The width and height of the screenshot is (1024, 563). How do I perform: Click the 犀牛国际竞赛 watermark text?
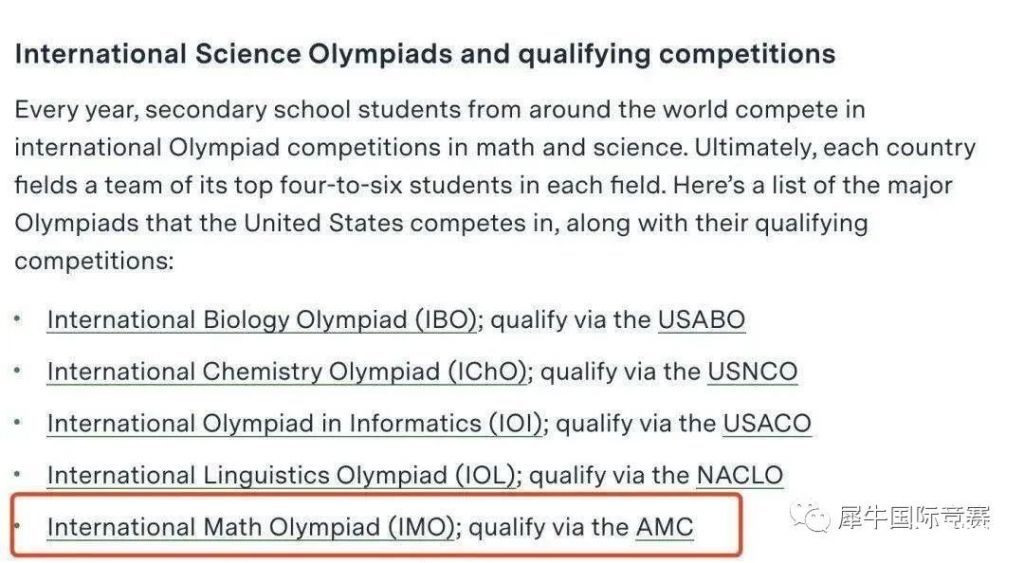pos(914,517)
